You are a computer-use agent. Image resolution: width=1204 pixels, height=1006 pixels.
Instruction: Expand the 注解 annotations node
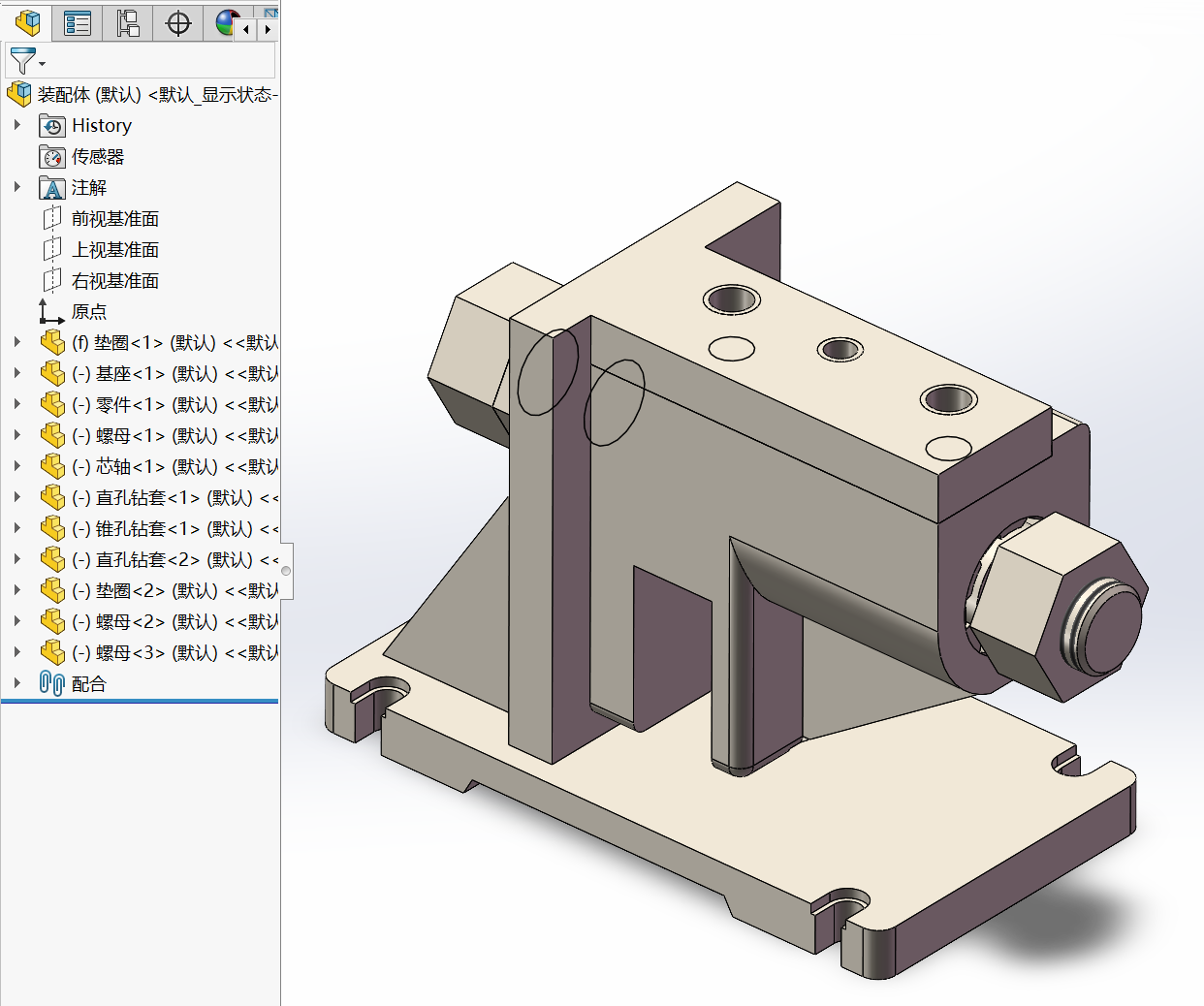tap(17, 187)
